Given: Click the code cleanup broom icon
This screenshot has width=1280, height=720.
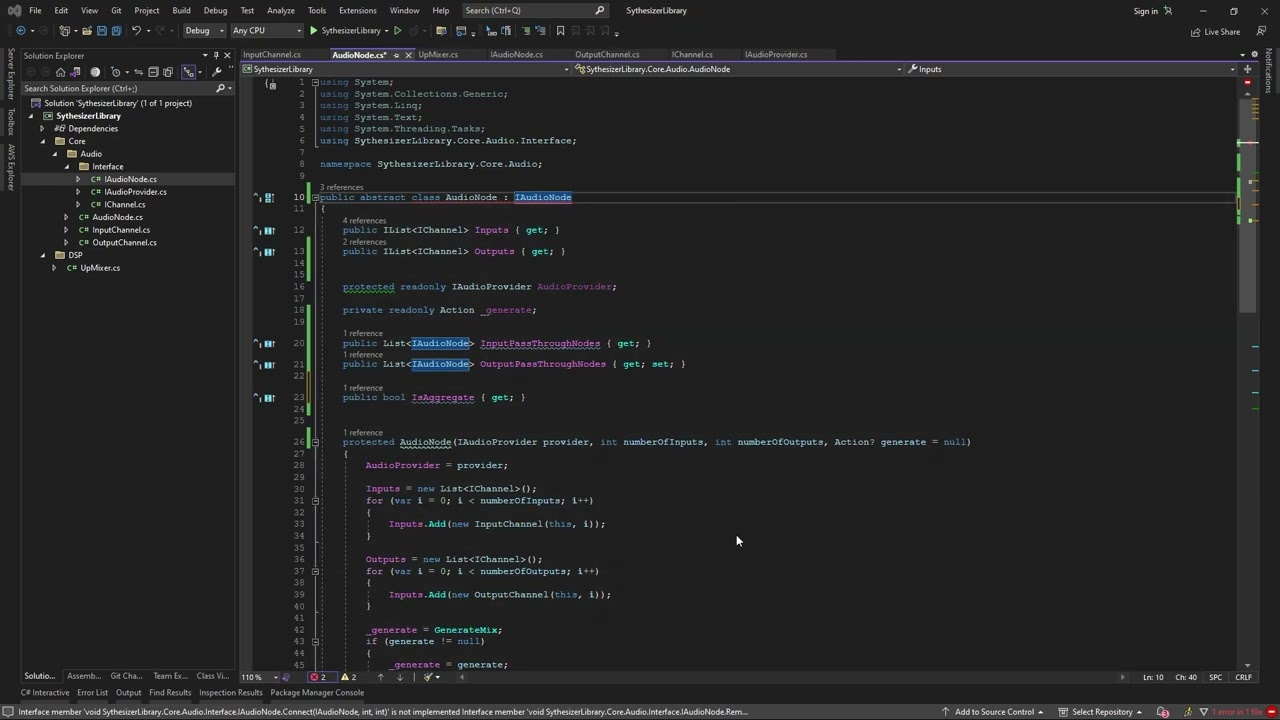Looking at the screenshot, I should pyautogui.click(x=428, y=677).
